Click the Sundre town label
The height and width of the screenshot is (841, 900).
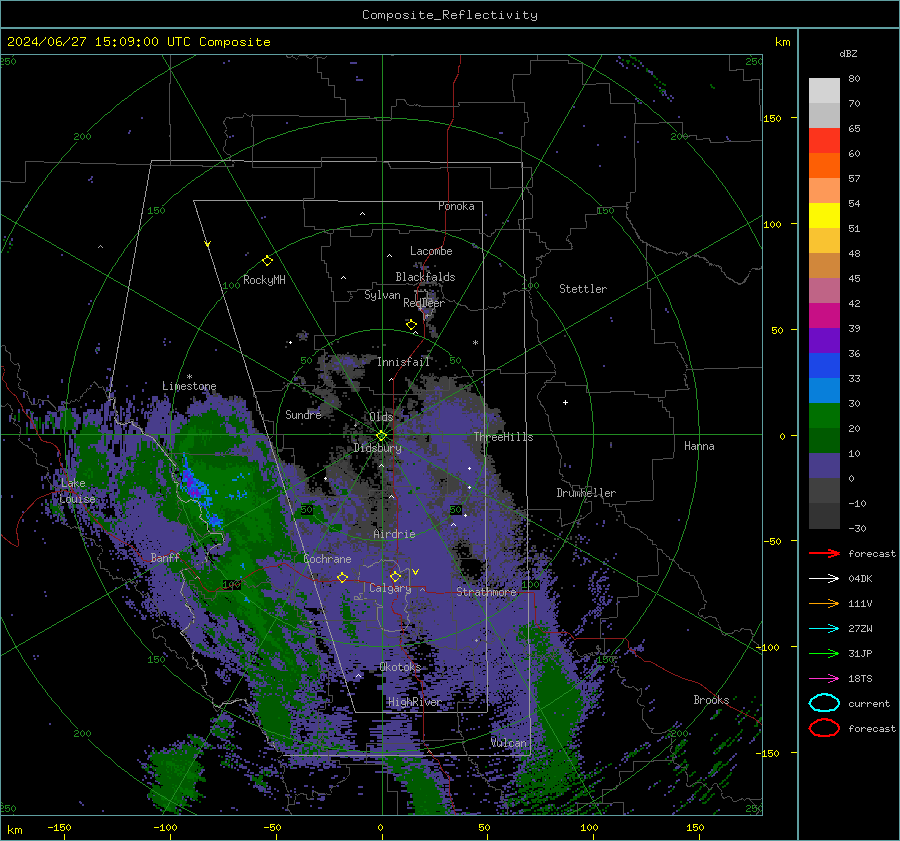pyautogui.click(x=303, y=414)
